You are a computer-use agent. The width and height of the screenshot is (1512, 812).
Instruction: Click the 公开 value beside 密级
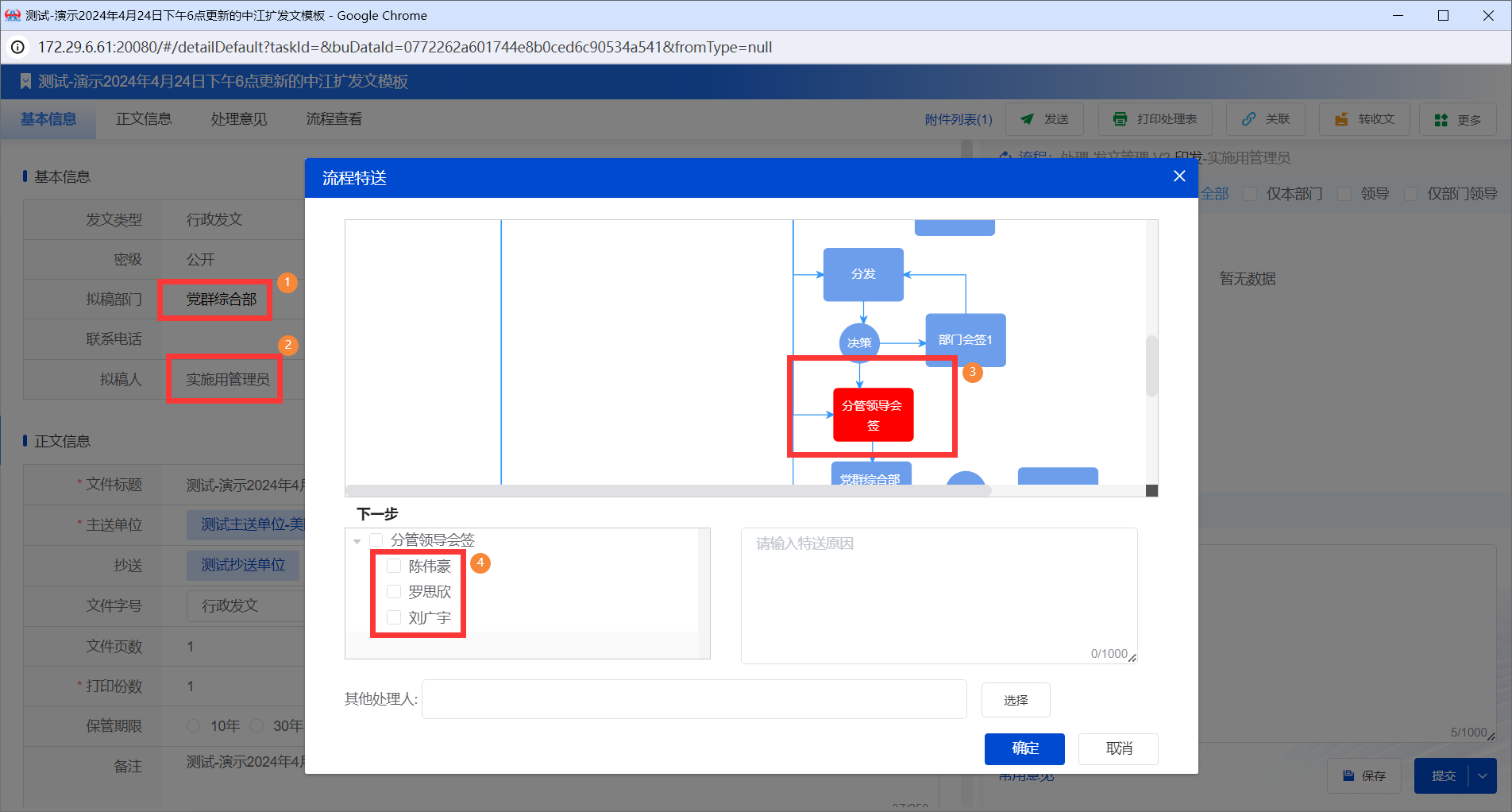200,260
